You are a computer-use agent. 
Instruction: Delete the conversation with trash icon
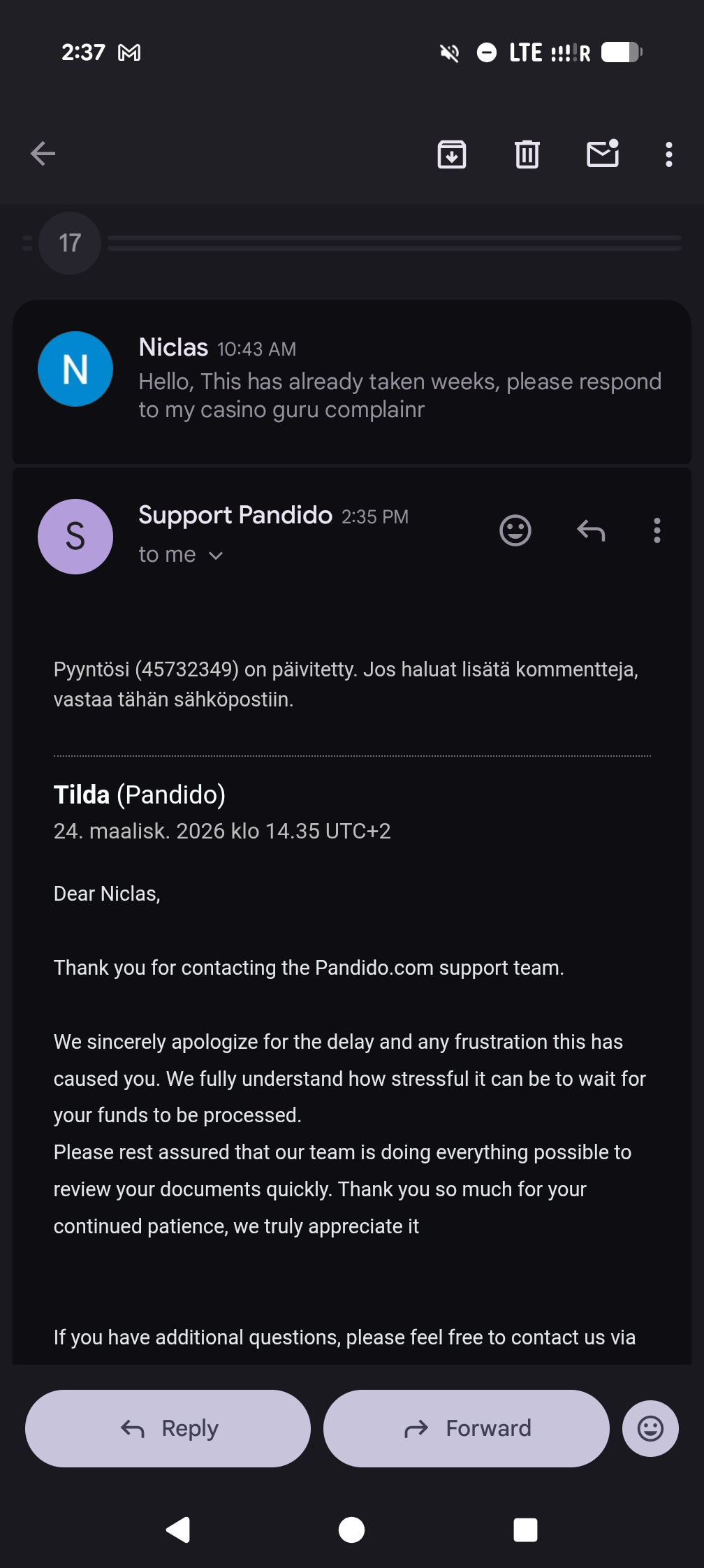(527, 154)
